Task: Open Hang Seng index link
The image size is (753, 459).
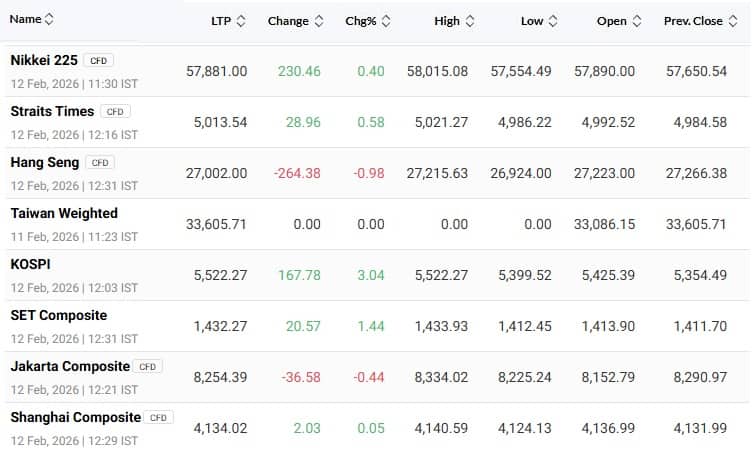Action: point(45,163)
